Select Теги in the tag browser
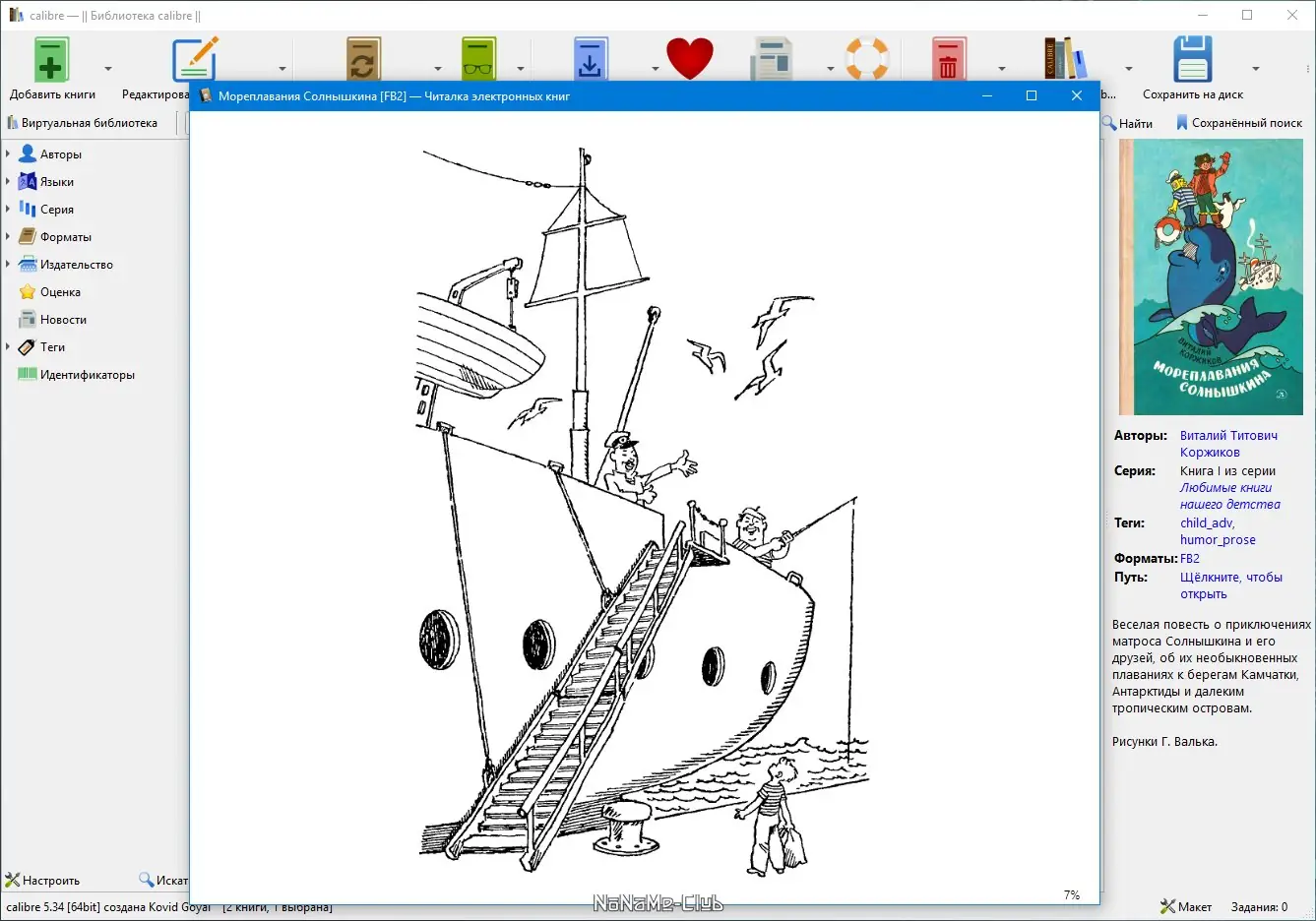The image size is (1316, 921). (52, 347)
